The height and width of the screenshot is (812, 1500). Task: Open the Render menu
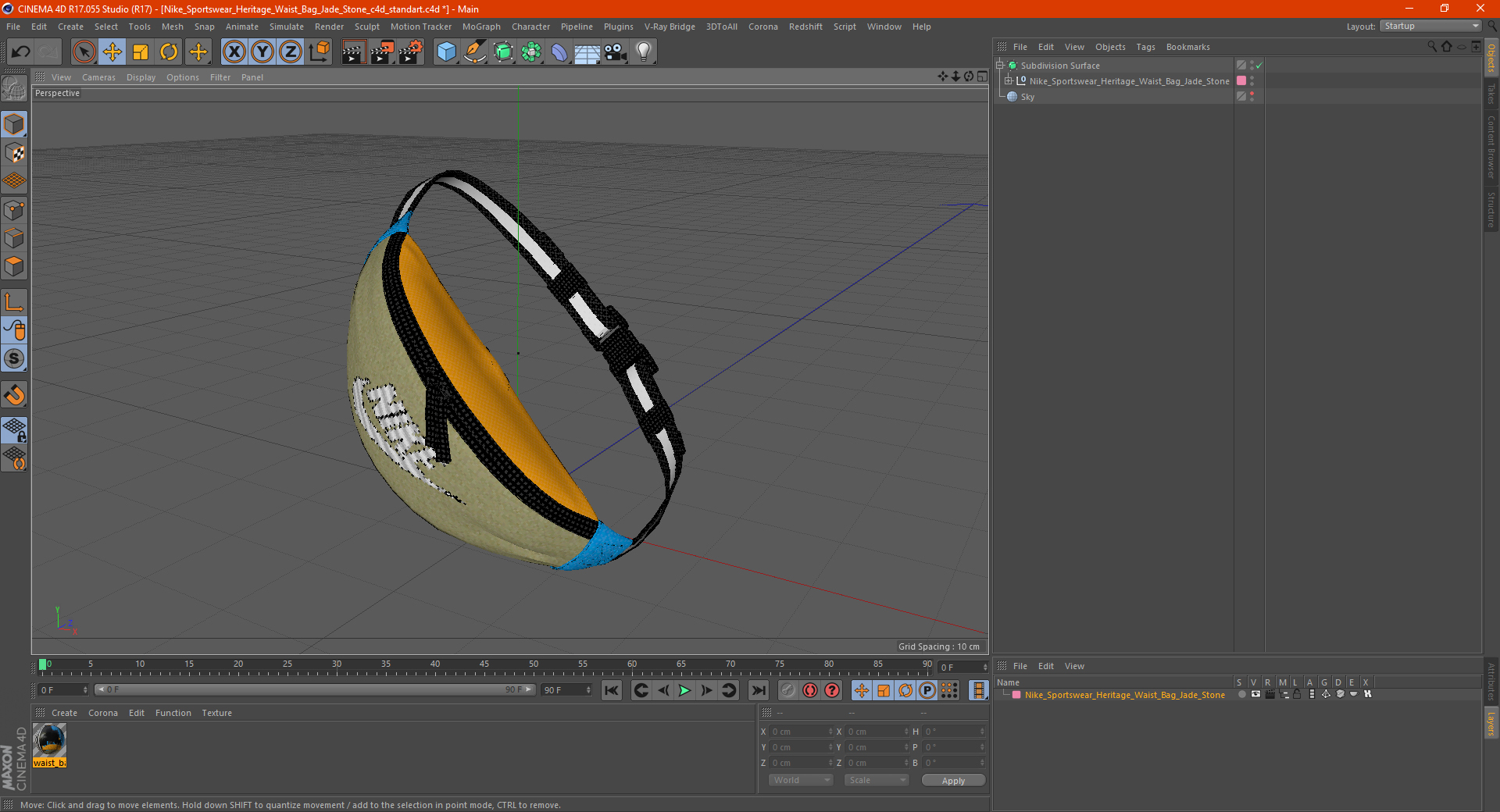329,27
